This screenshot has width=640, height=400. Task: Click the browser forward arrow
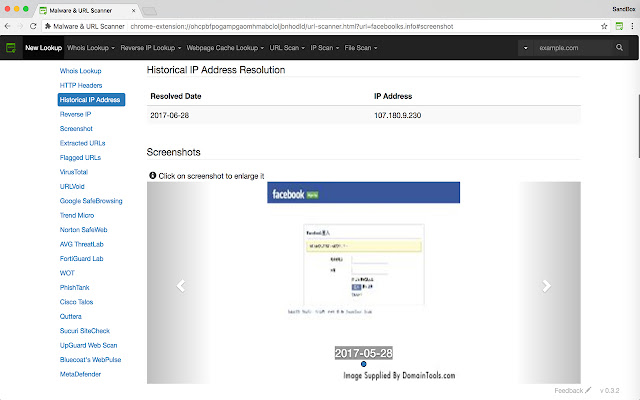tap(20, 27)
